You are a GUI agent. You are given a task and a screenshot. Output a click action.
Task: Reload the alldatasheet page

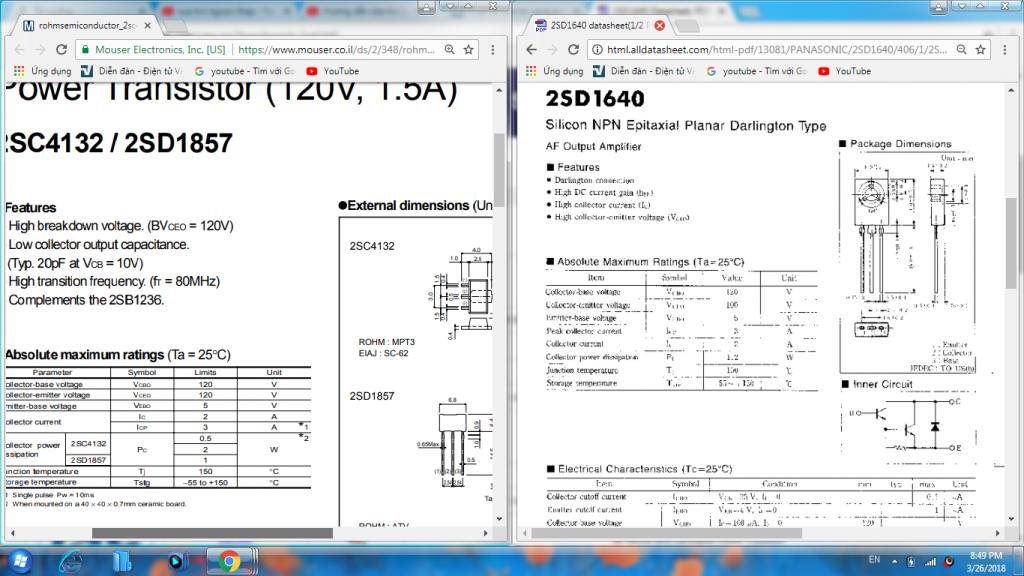click(x=573, y=50)
